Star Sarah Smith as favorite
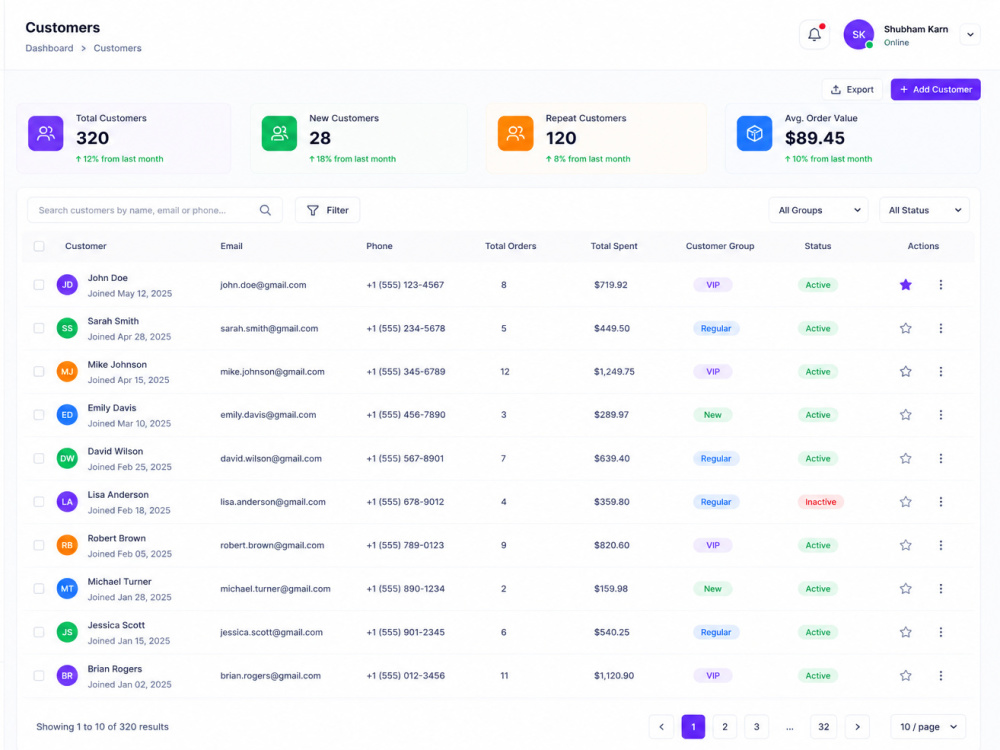1000x750 pixels. tap(906, 328)
